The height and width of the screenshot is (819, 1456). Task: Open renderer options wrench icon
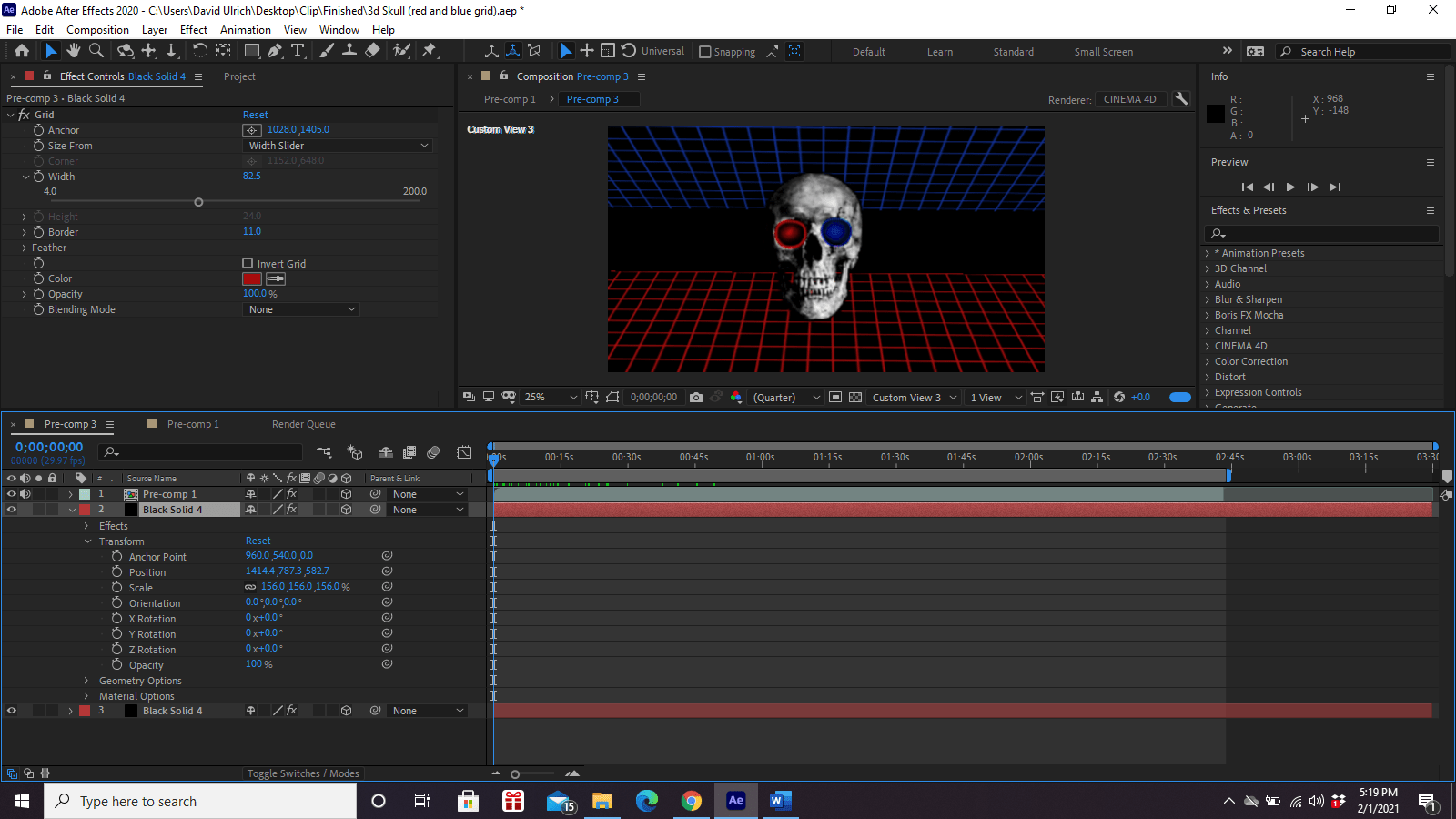1180,99
